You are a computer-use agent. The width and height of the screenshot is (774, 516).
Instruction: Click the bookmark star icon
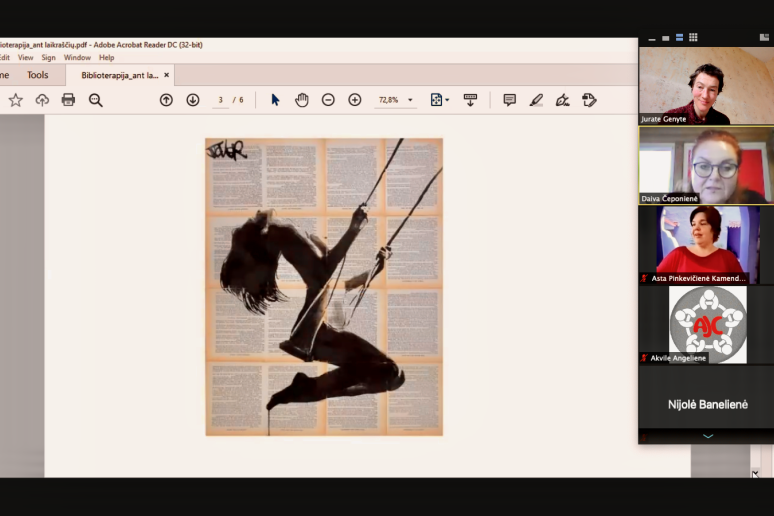point(16,100)
